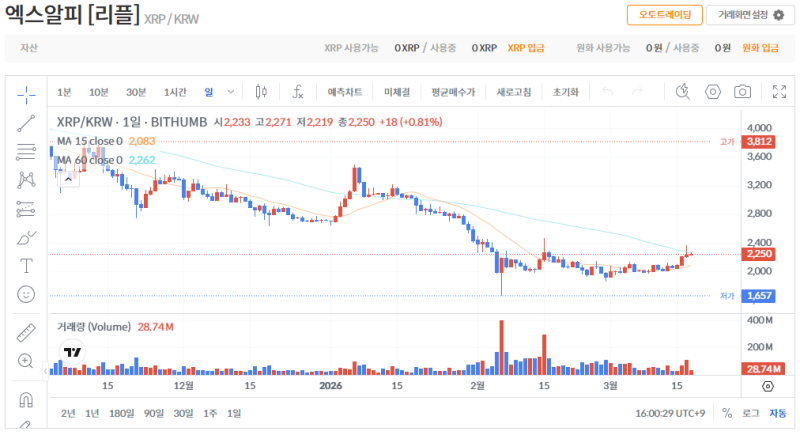Viewport: 800px width, 435px height.
Task: Select the 일 daily interval
Action: [x=209, y=92]
